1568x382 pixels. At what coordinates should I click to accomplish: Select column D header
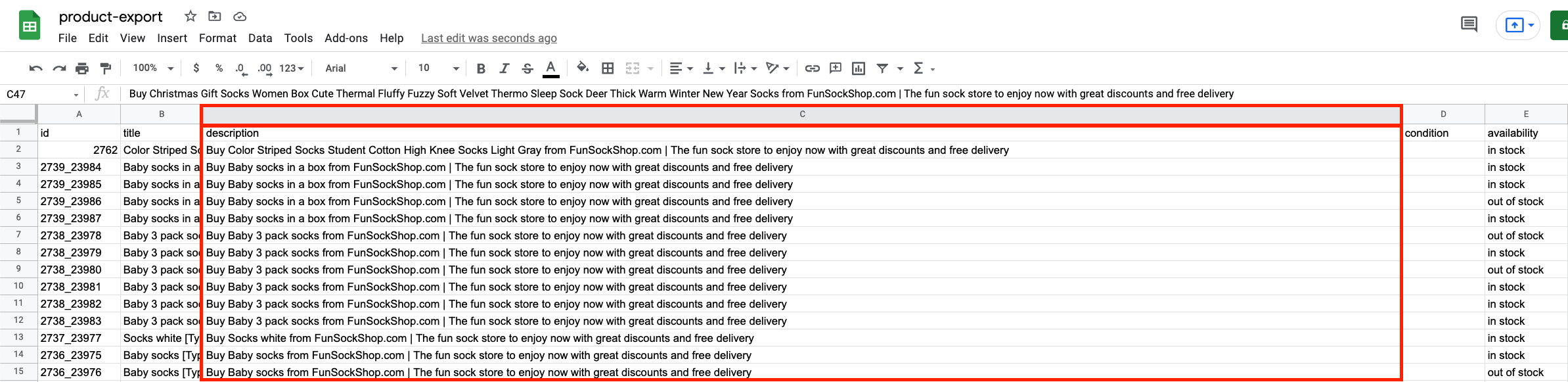[x=1443, y=114]
